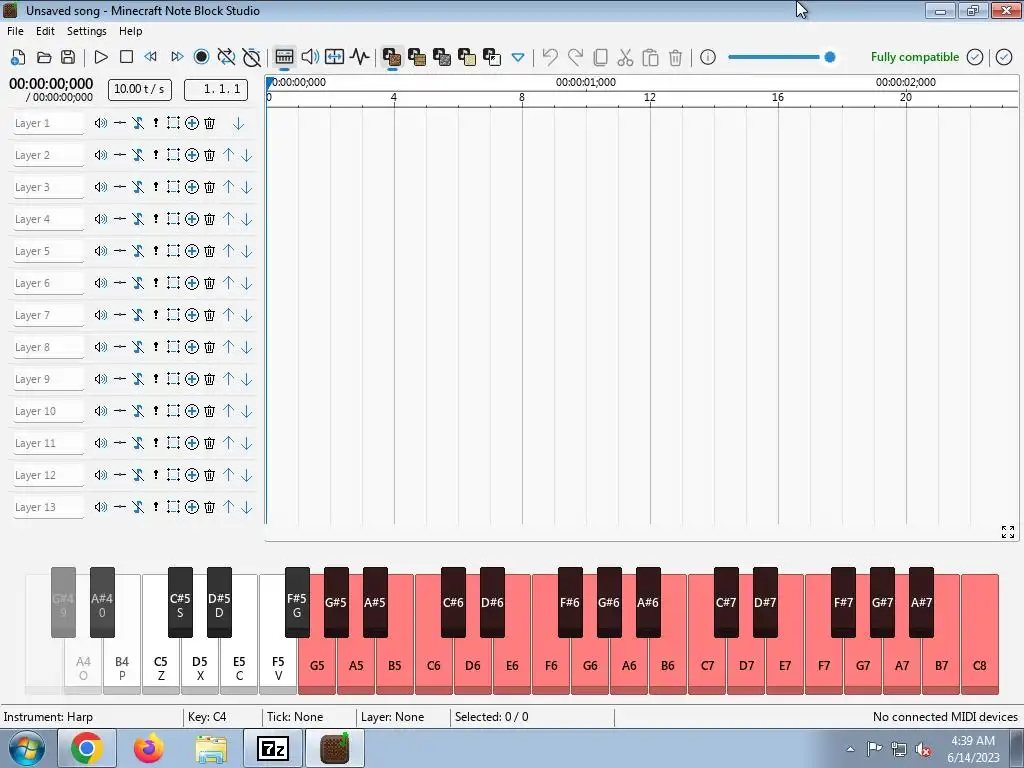Delete Layer 13 with its trash icon
The height and width of the screenshot is (768, 1024).
tap(210, 507)
